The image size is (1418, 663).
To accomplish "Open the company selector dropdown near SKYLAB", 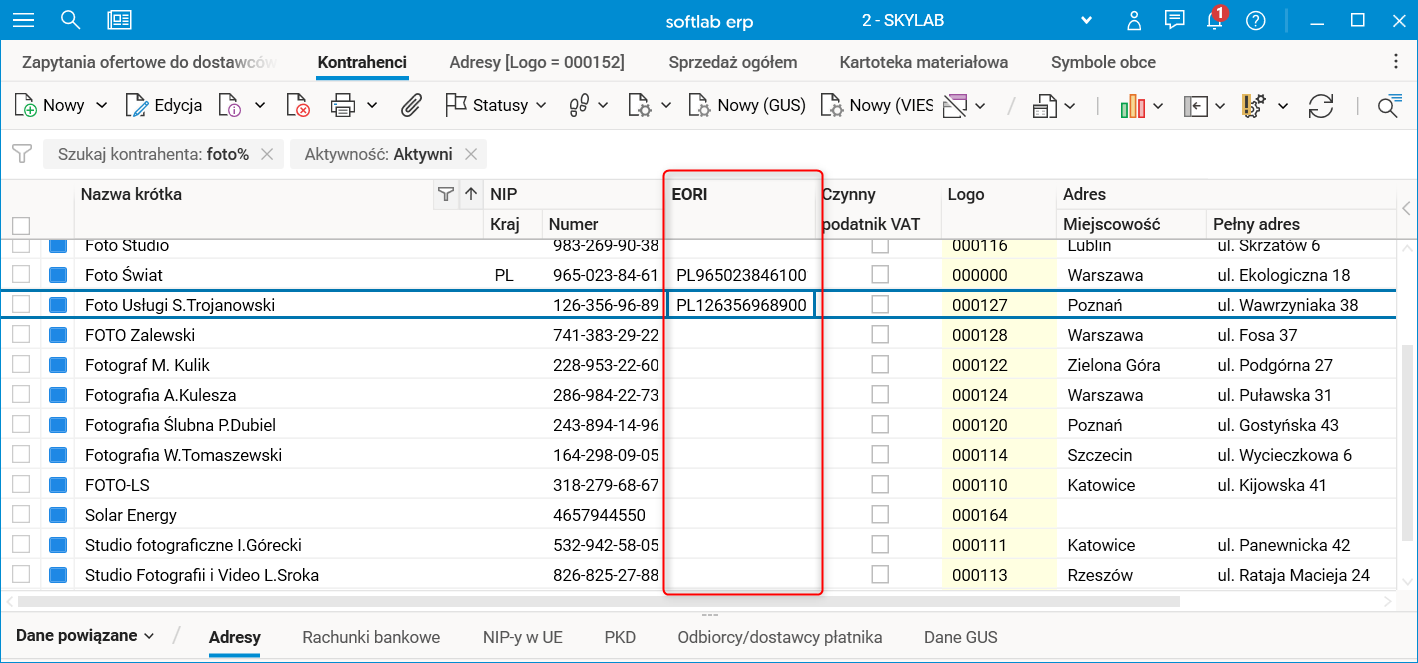I will point(1088,21).
